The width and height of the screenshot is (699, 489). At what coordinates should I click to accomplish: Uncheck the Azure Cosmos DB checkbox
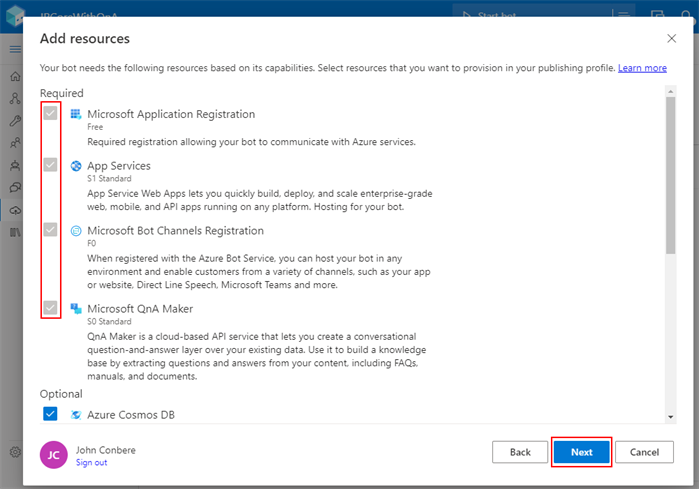[x=50, y=414]
